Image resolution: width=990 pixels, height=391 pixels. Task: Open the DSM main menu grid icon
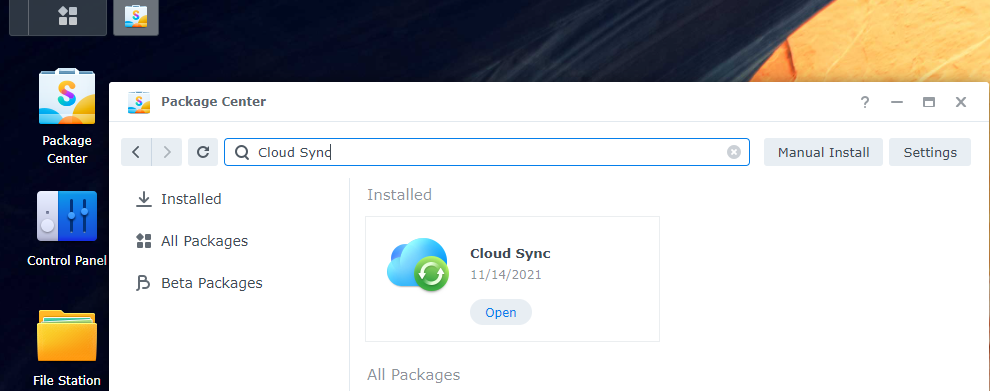tap(68, 16)
